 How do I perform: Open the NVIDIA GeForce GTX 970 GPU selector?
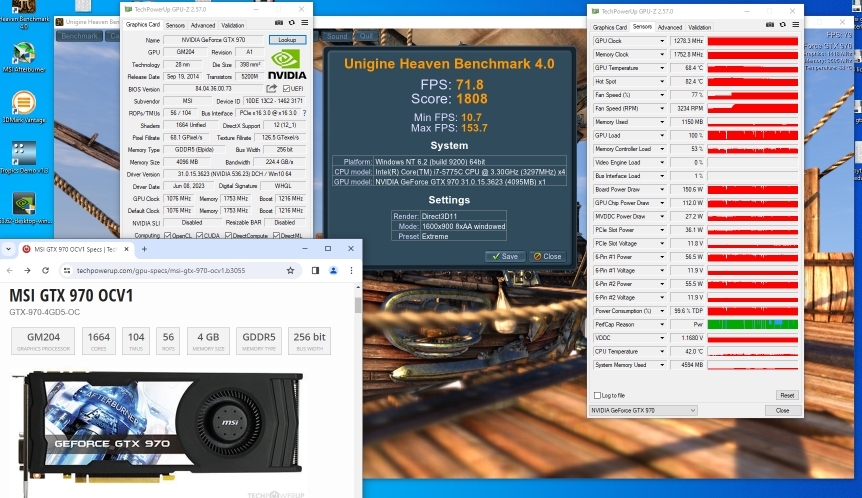tap(643, 410)
